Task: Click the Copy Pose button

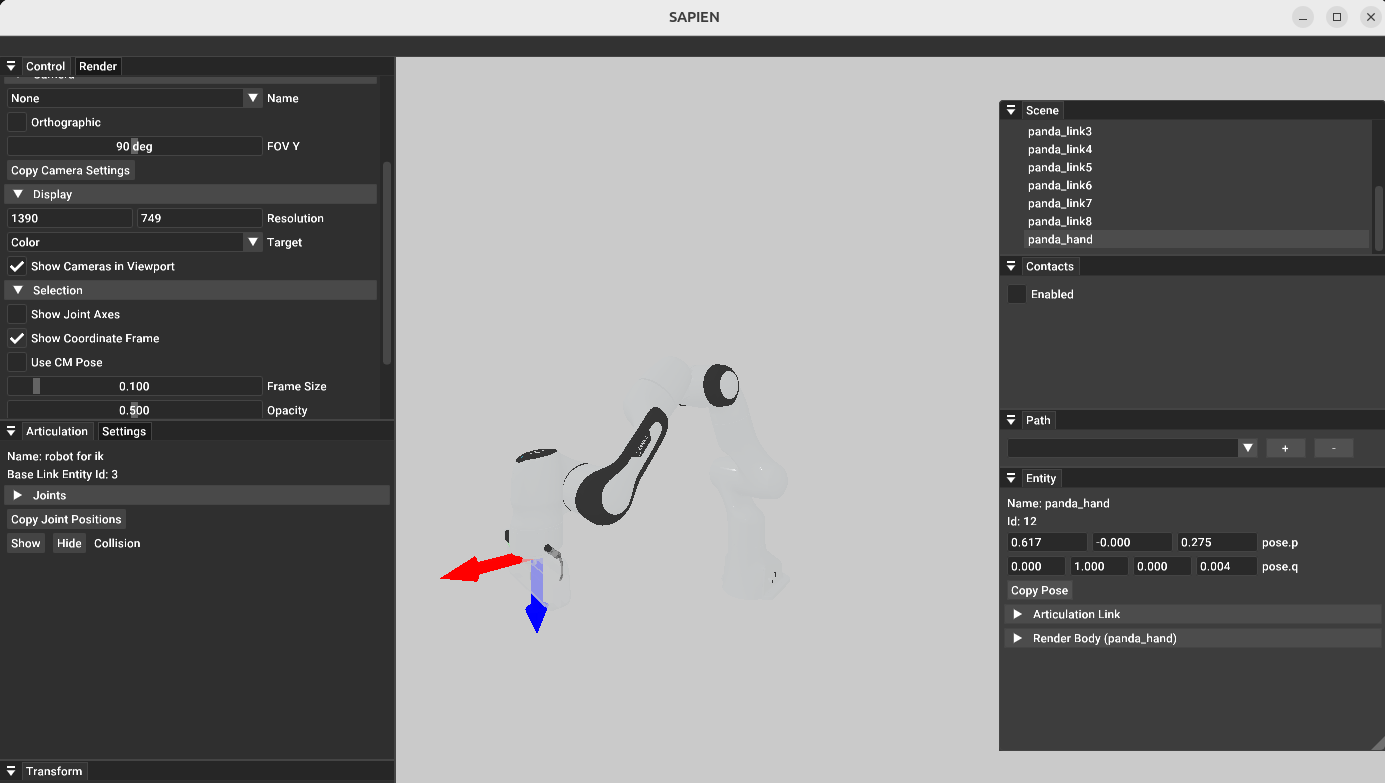Action: click(1039, 590)
